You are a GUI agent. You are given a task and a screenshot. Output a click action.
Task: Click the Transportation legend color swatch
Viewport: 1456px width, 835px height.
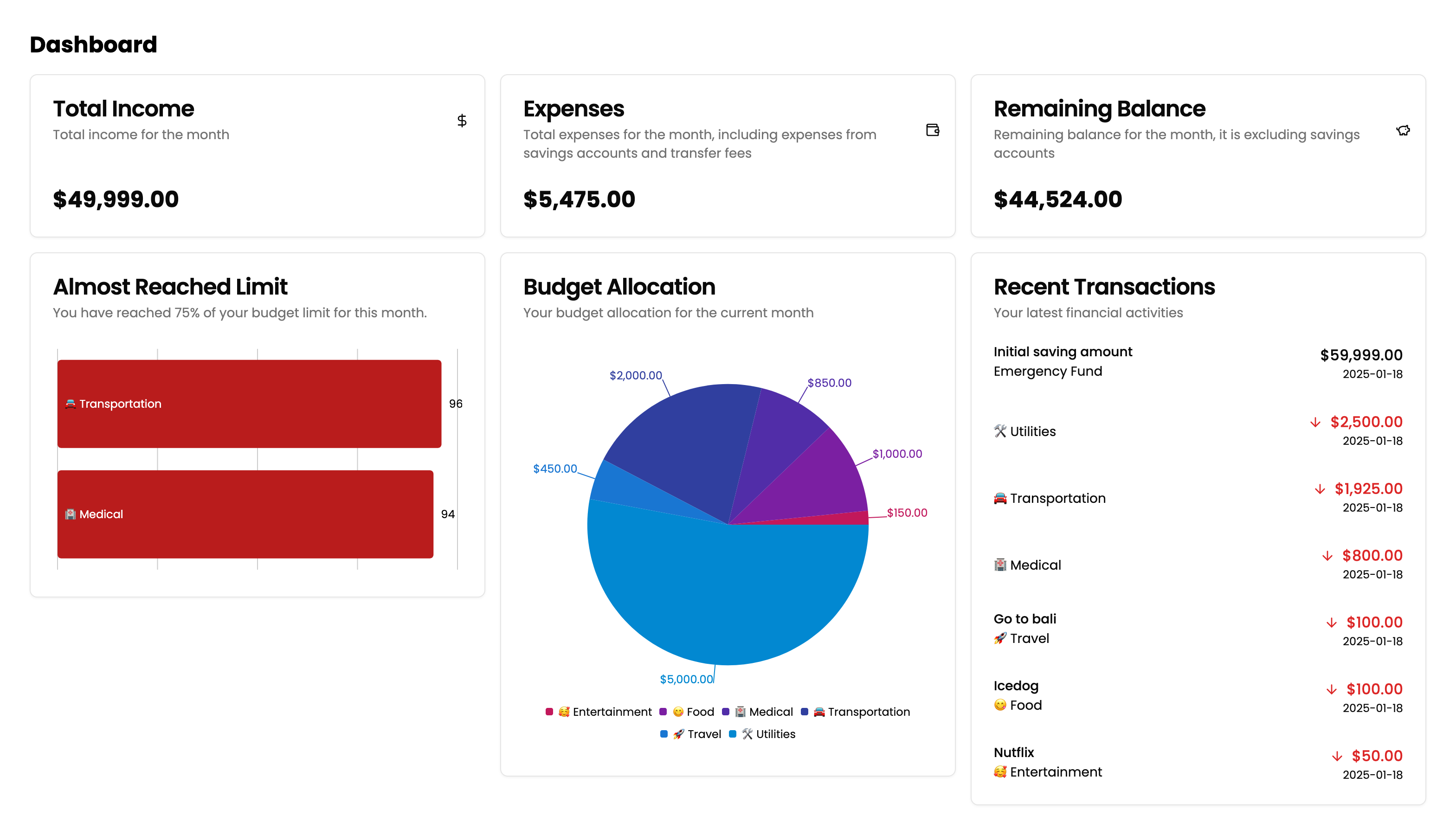[805, 712]
